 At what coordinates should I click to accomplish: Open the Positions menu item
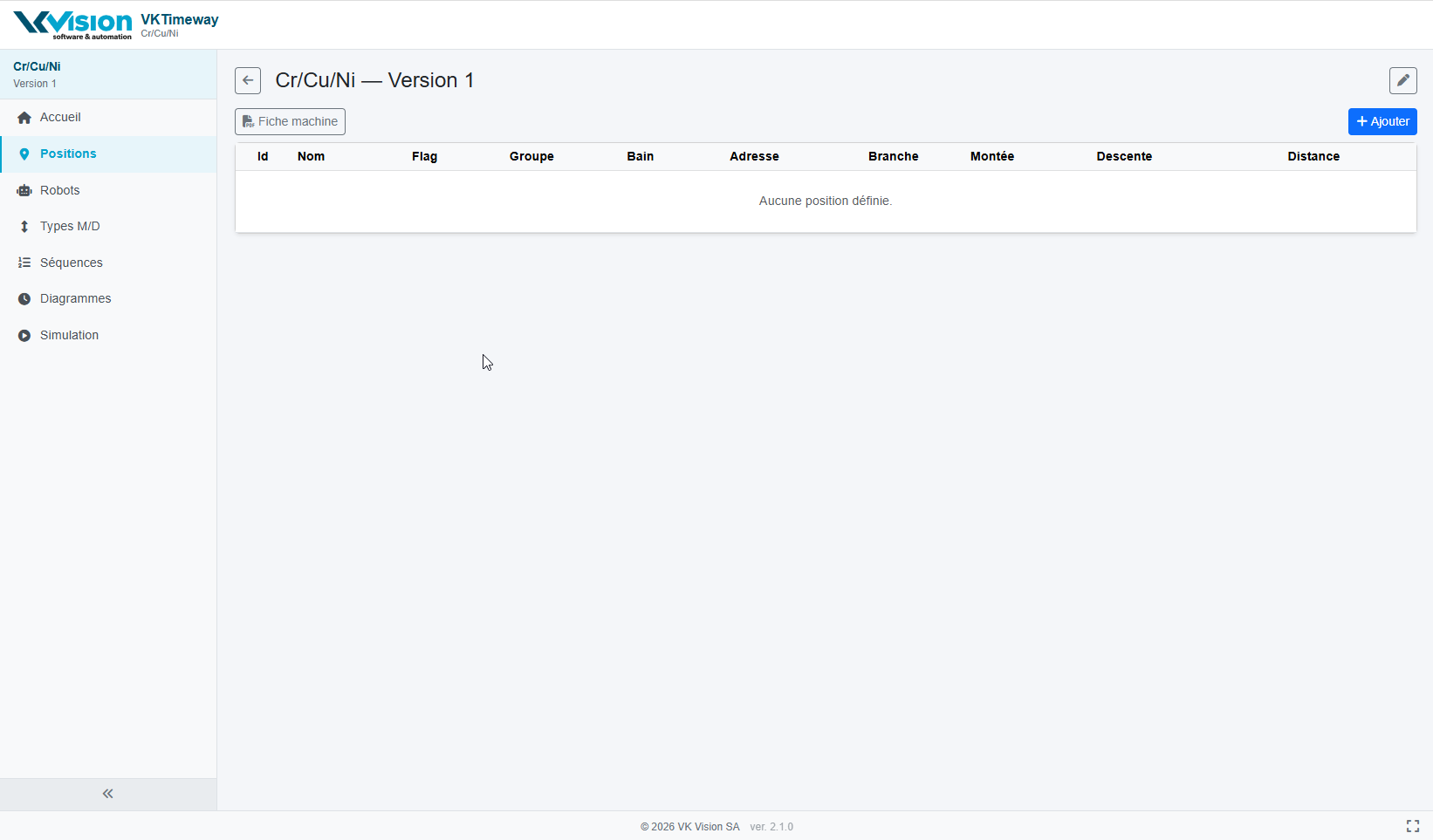(68, 154)
